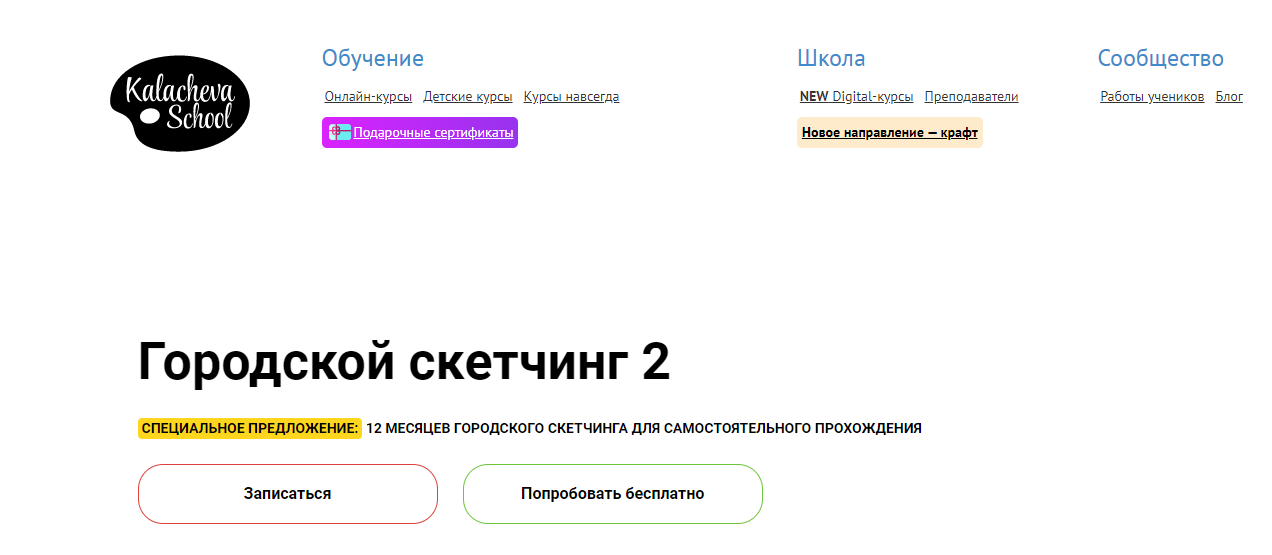Click the yellow Специальное предложение badge

tap(250, 428)
